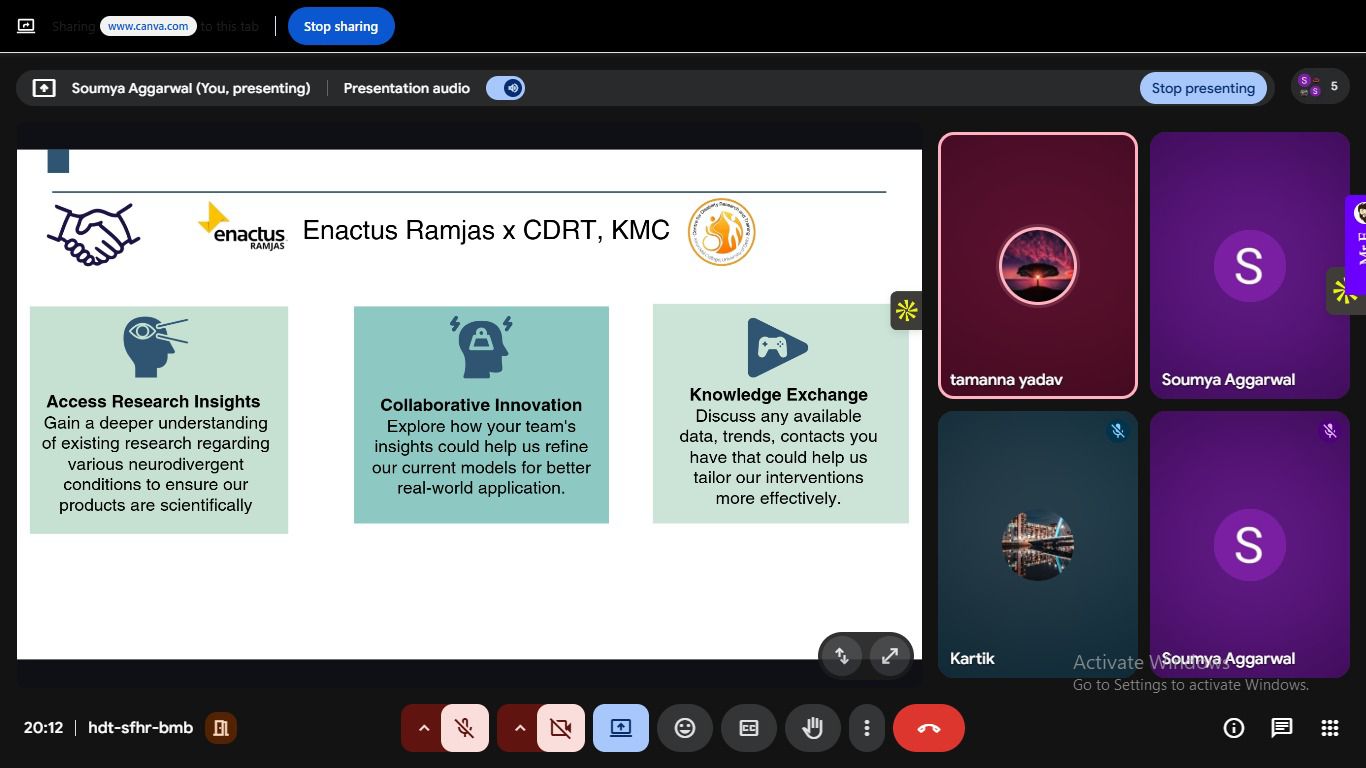Click the Knowledge Exchange game controller icon
Image resolution: width=1366 pixels, height=768 pixels.
(777, 348)
